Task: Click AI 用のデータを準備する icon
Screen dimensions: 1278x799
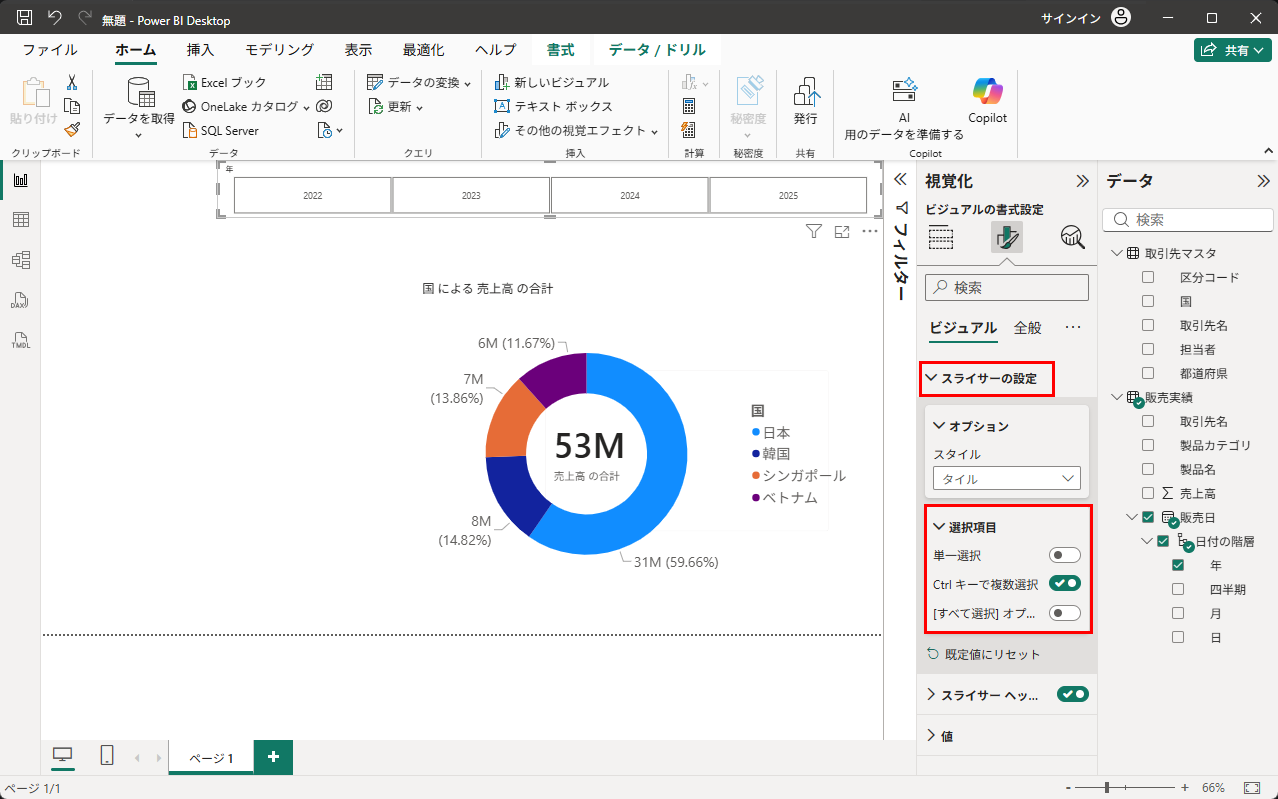Action: tap(905, 91)
